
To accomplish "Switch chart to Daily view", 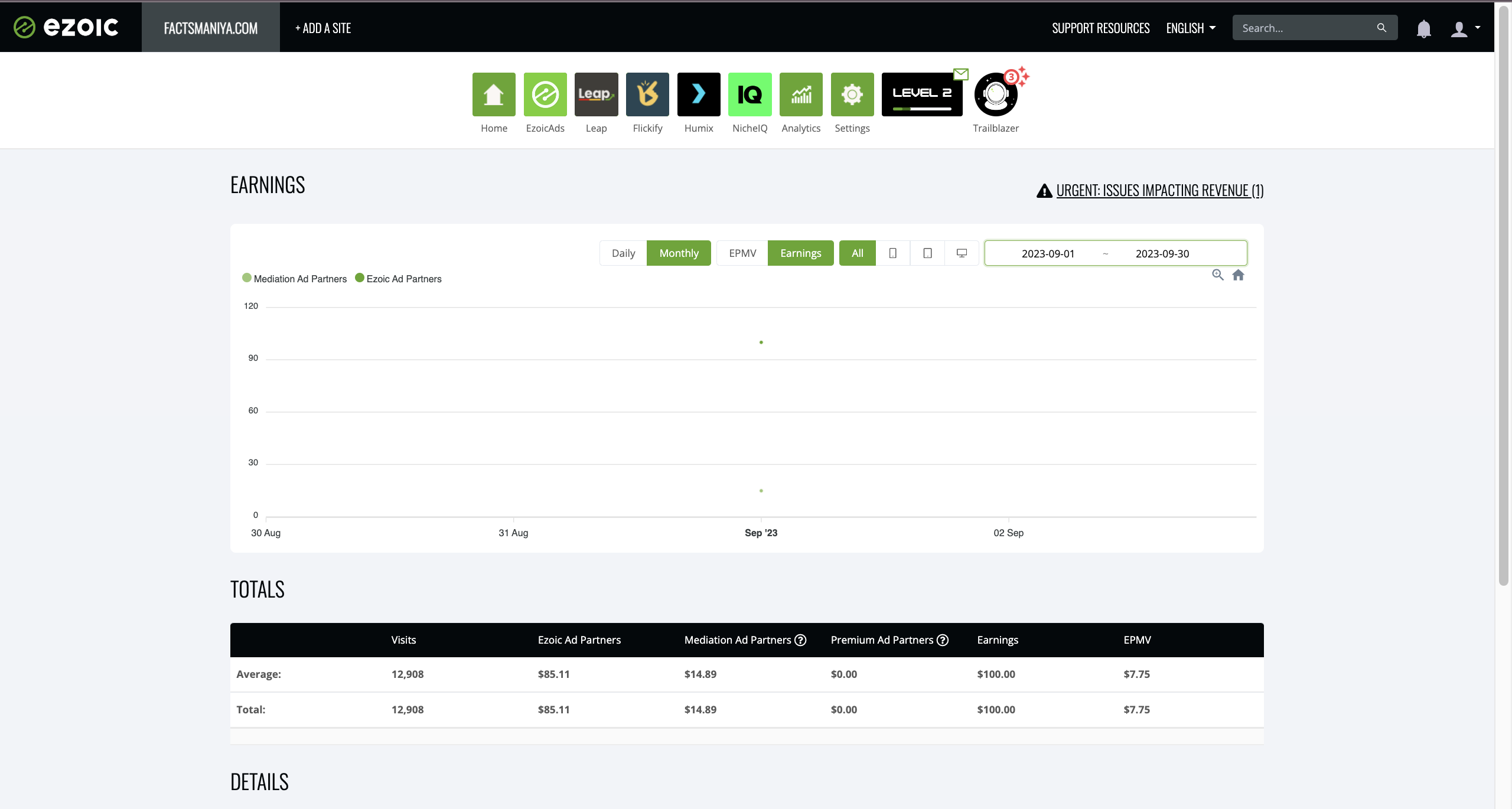I will pyautogui.click(x=623, y=253).
